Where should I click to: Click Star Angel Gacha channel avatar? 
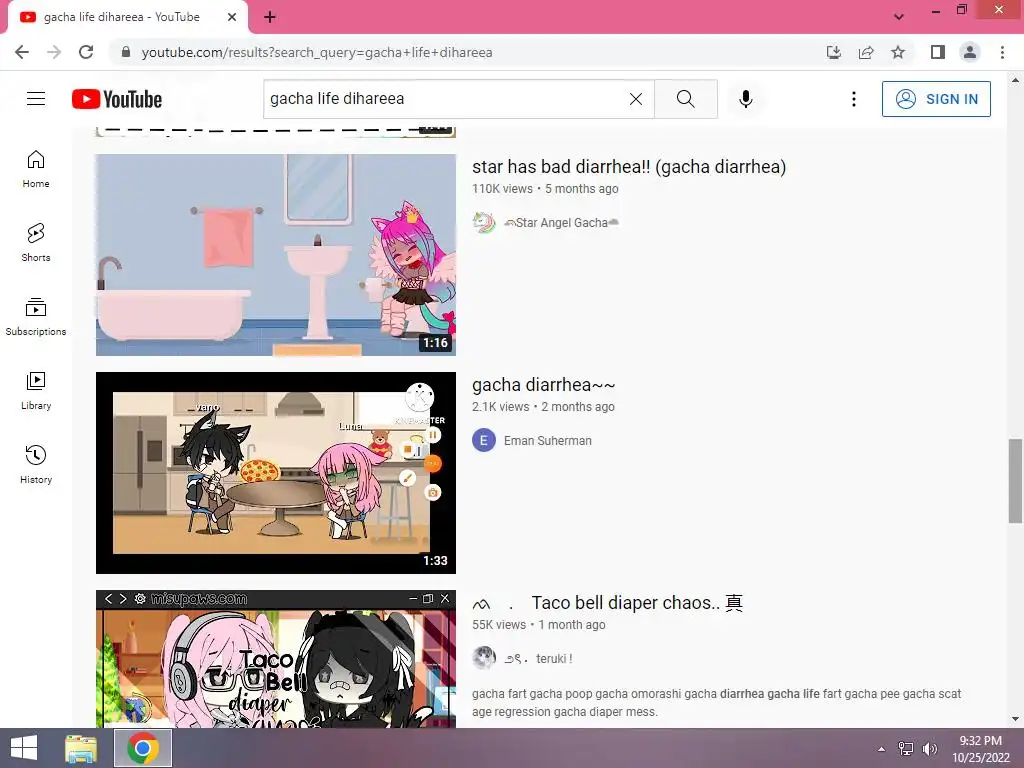tap(484, 223)
